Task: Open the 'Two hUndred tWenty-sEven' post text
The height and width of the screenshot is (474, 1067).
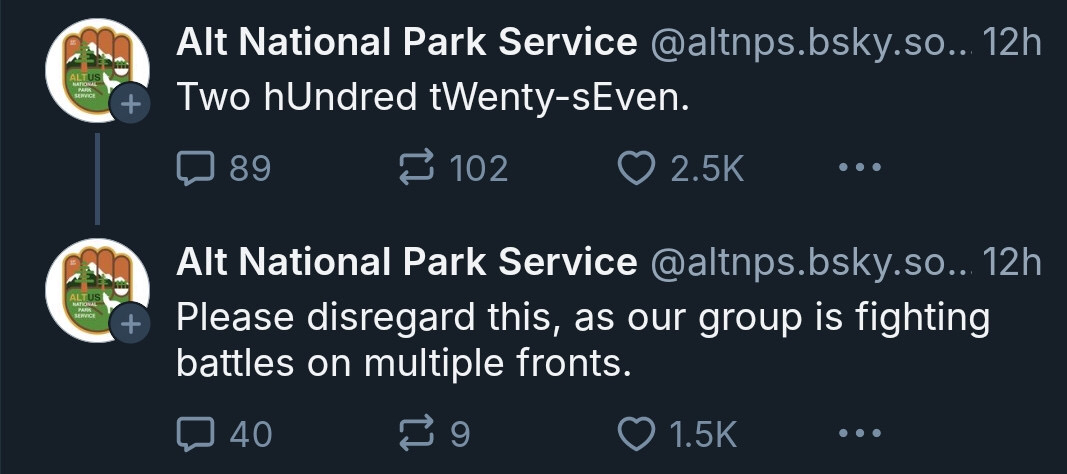Action: tap(433, 98)
